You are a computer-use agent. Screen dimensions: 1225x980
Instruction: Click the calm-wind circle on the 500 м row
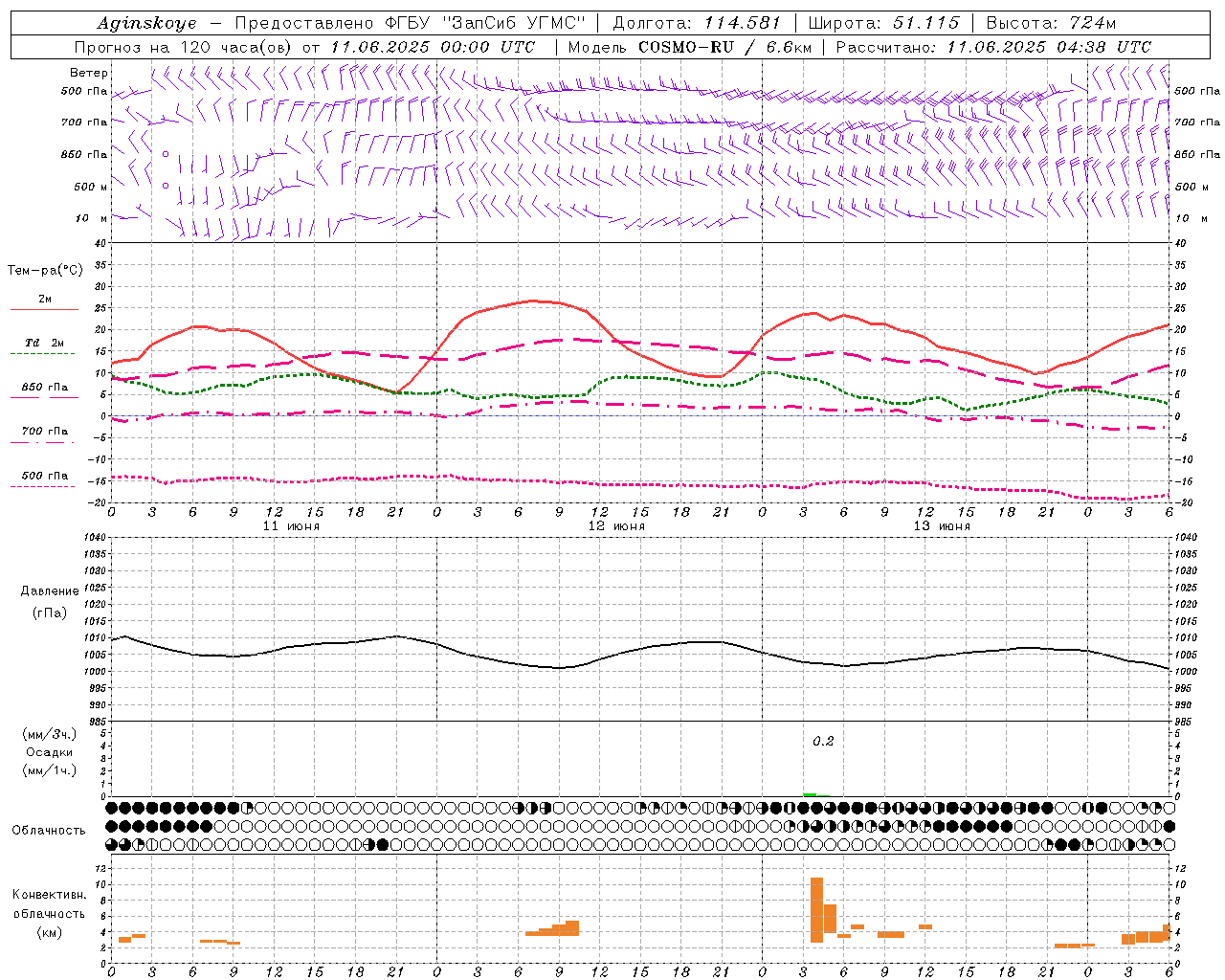165,186
